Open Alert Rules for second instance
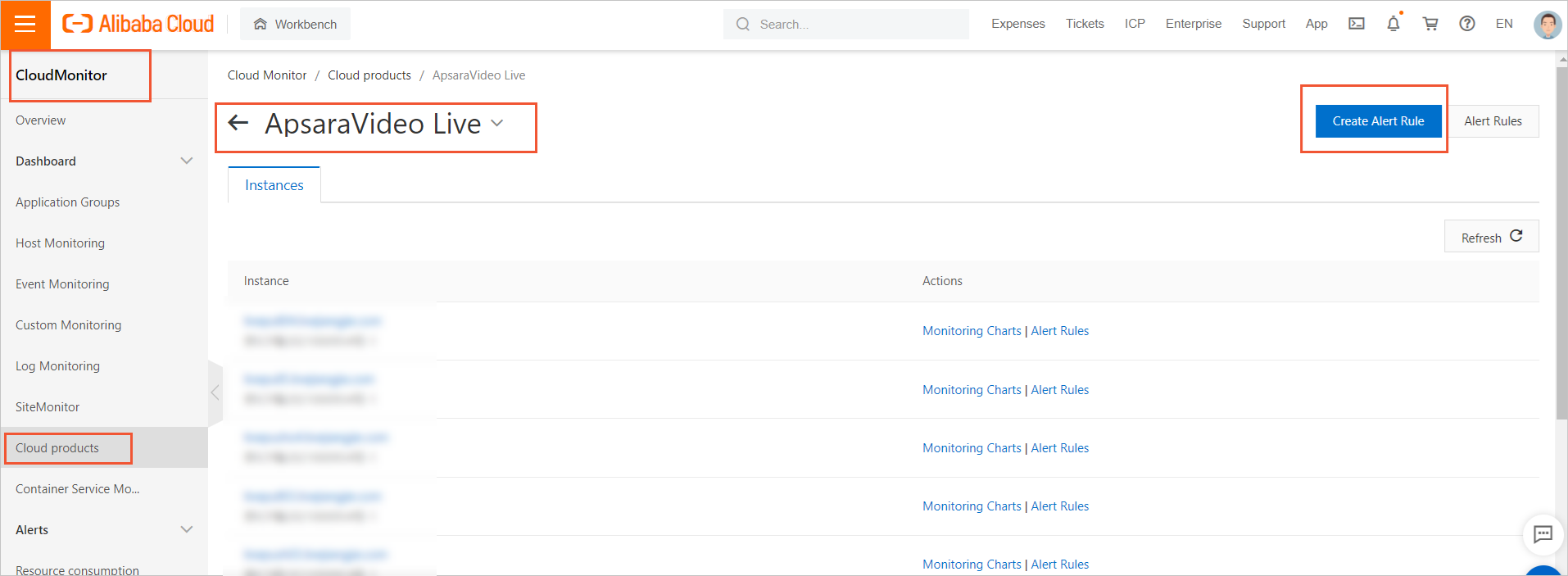 pos(1060,390)
